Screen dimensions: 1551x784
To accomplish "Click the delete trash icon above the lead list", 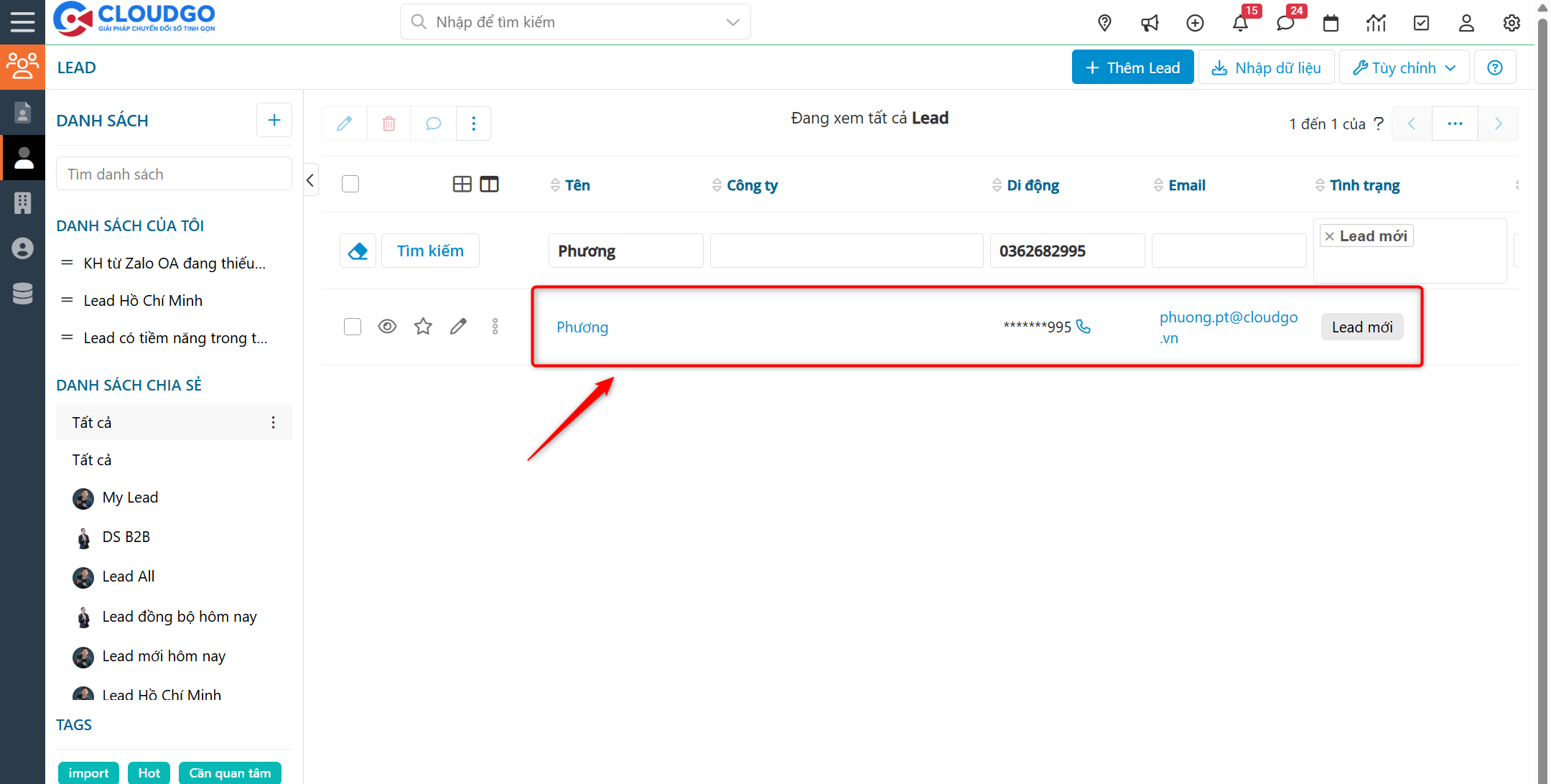I will click(388, 123).
